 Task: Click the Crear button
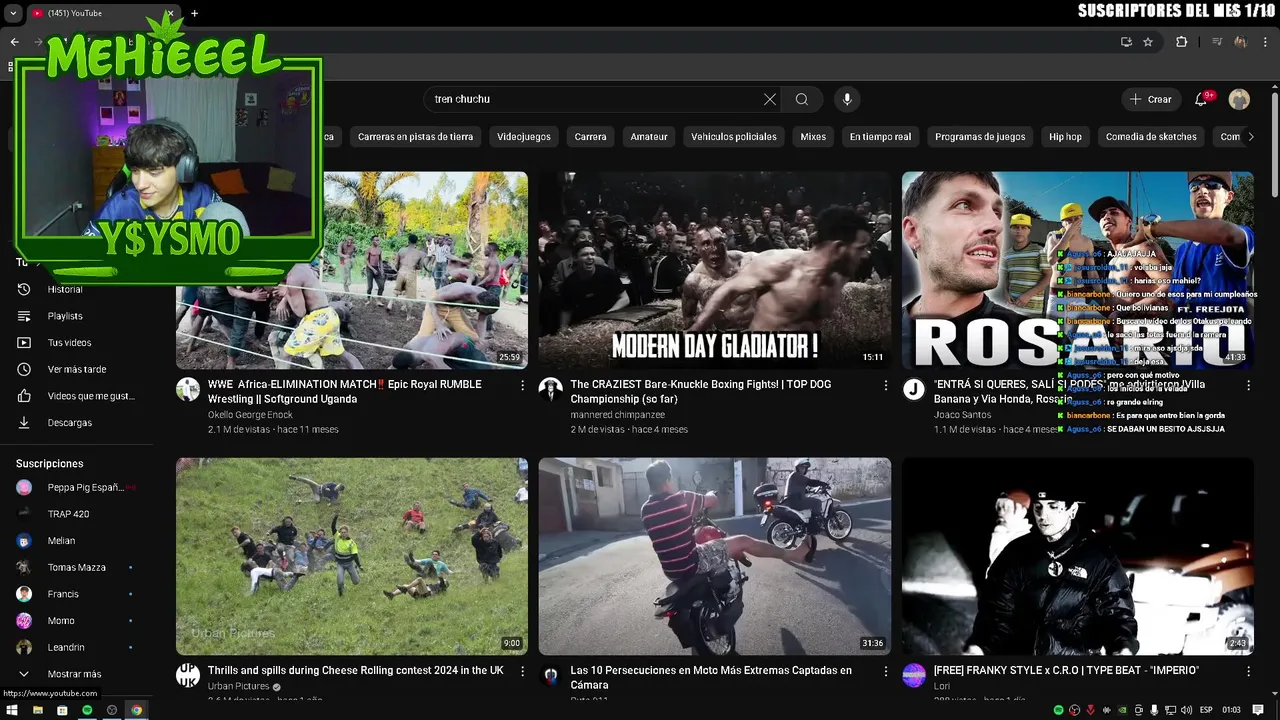pos(1151,99)
